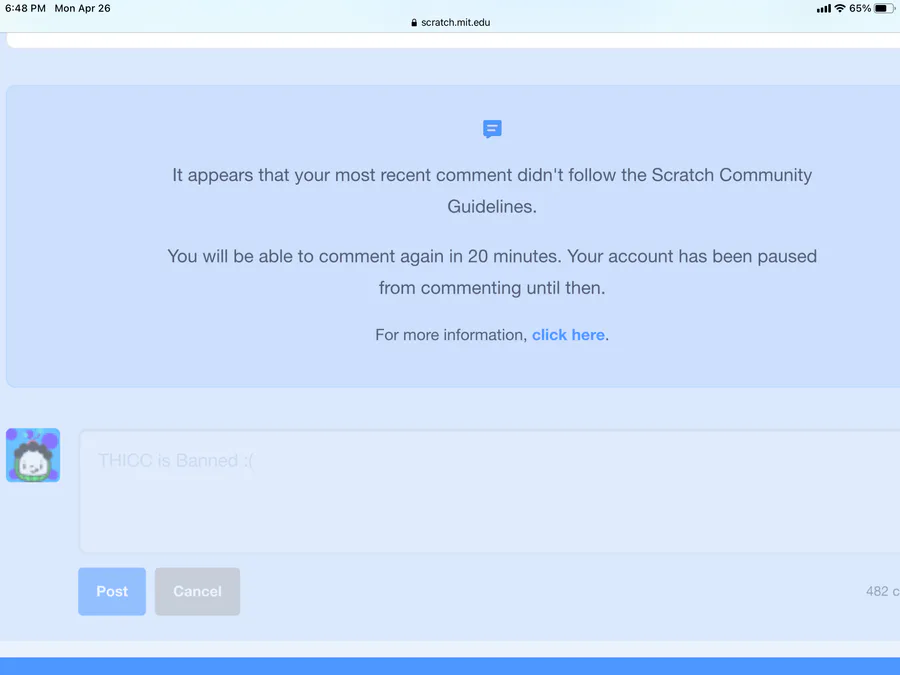Tap the cellular signal bars icon
The image size is (900, 675).
tap(824, 8)
